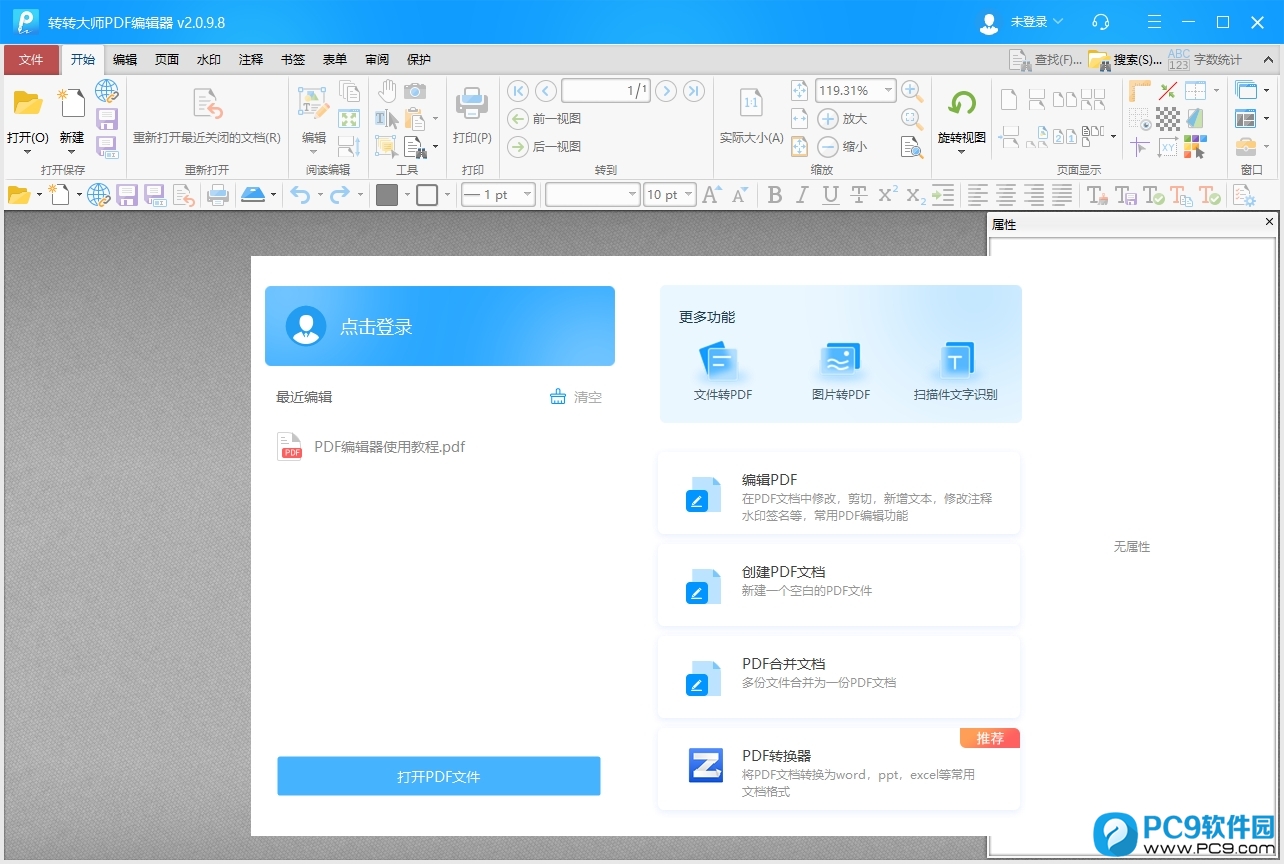Toggle strikethrough text formatting
Viewport: 1284px width, 864px height.
pos(858,195)
